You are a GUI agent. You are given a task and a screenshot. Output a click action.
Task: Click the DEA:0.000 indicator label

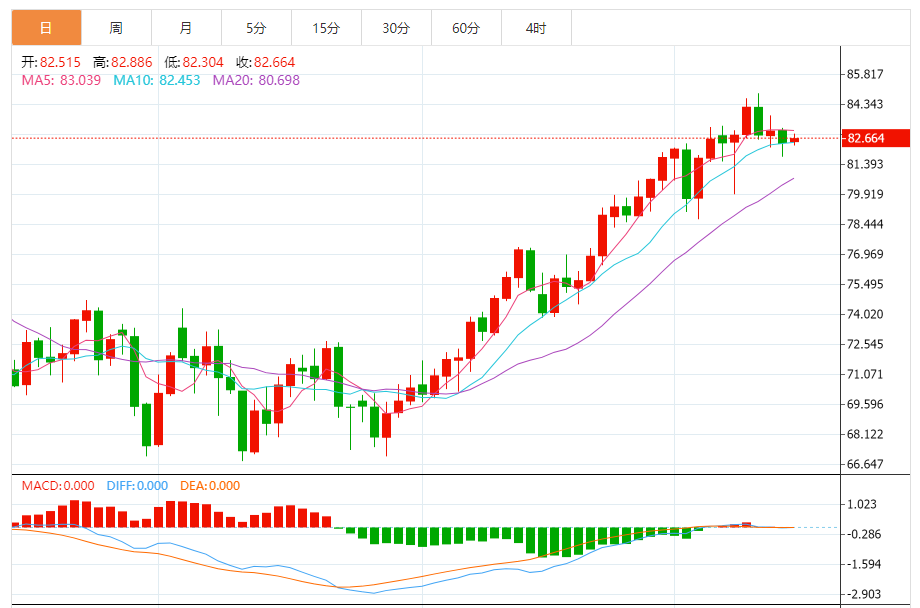209,486
